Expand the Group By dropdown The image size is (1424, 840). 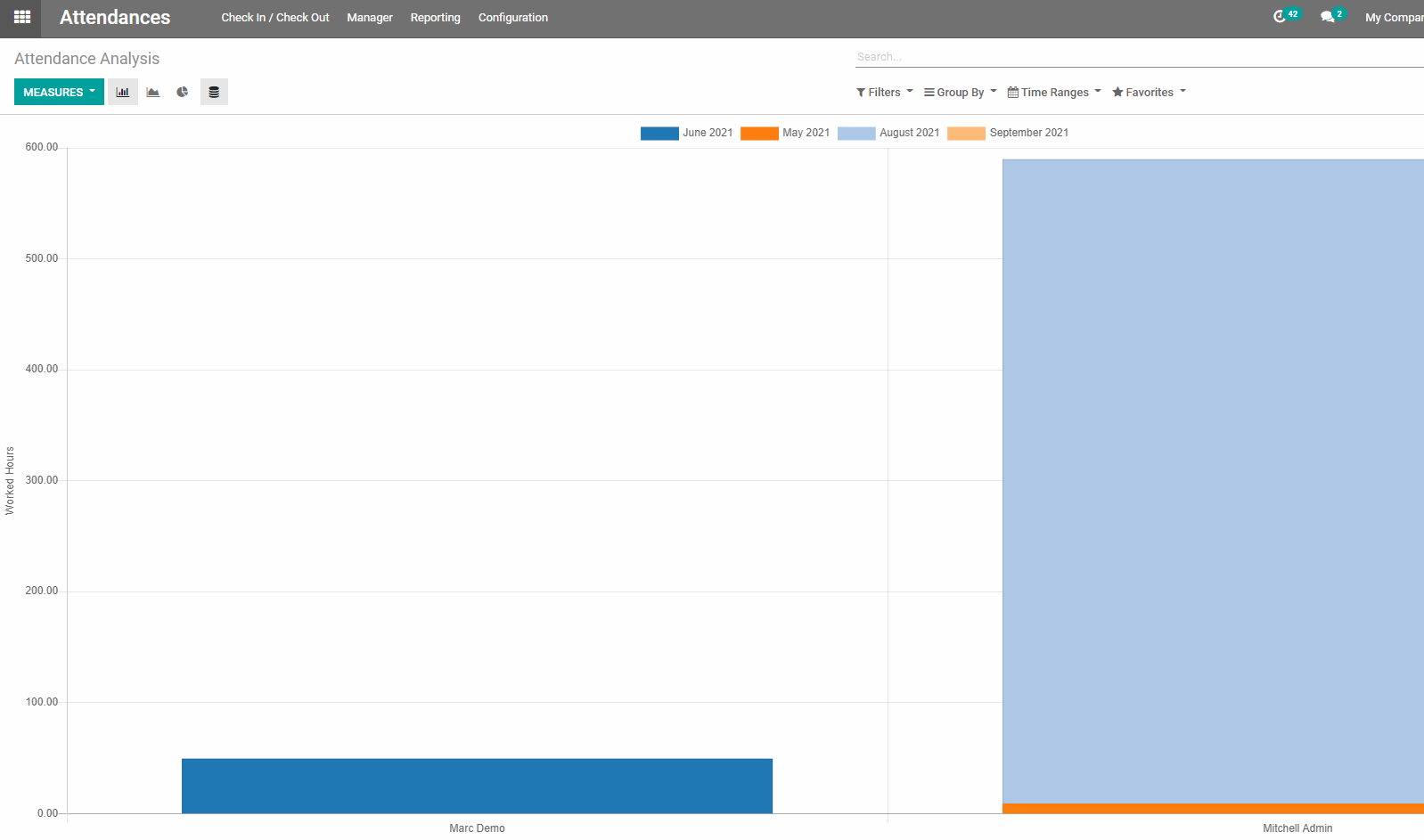click(x=961, y=92)
